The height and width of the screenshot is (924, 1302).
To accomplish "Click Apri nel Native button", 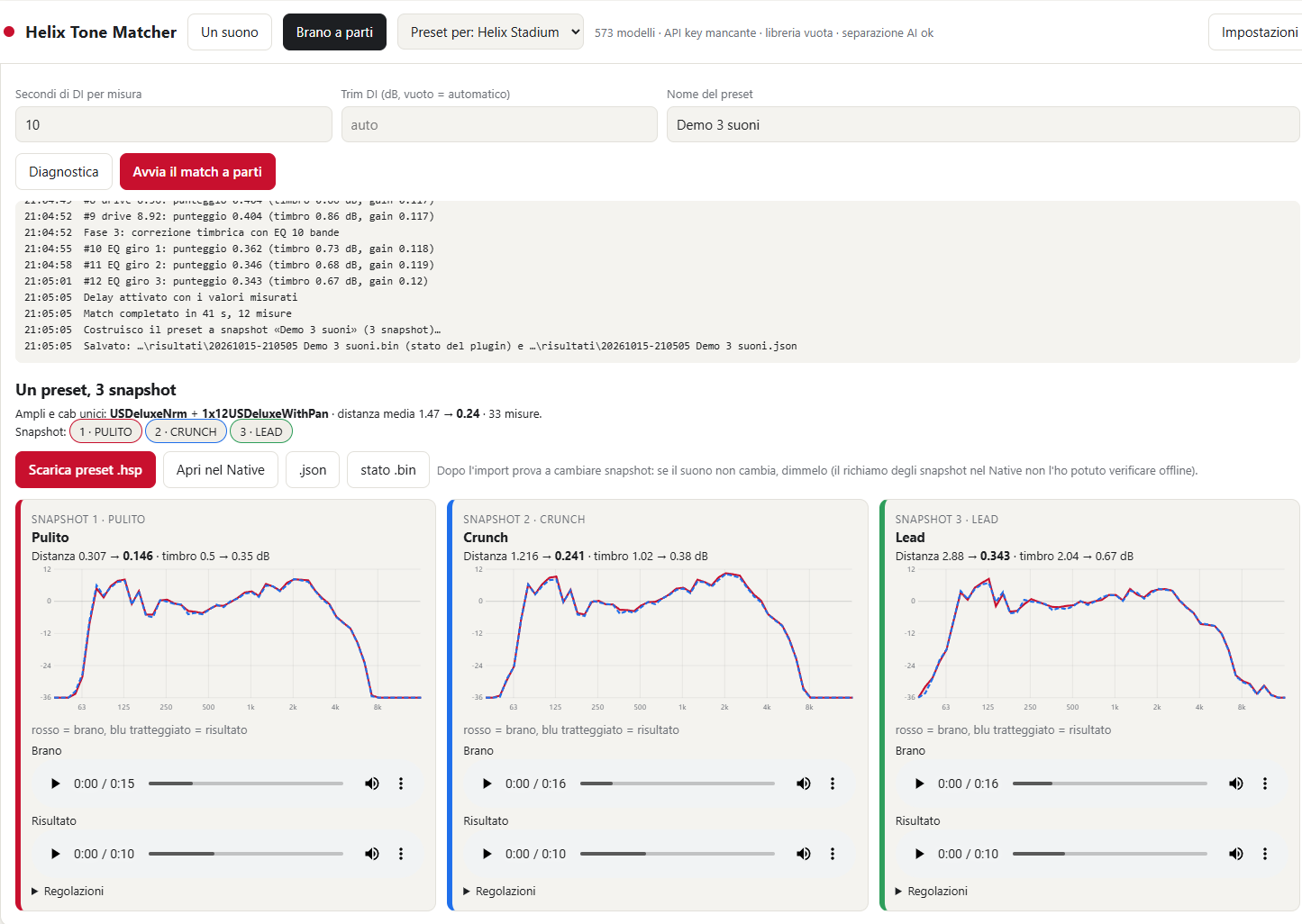I will click(221, 469).
